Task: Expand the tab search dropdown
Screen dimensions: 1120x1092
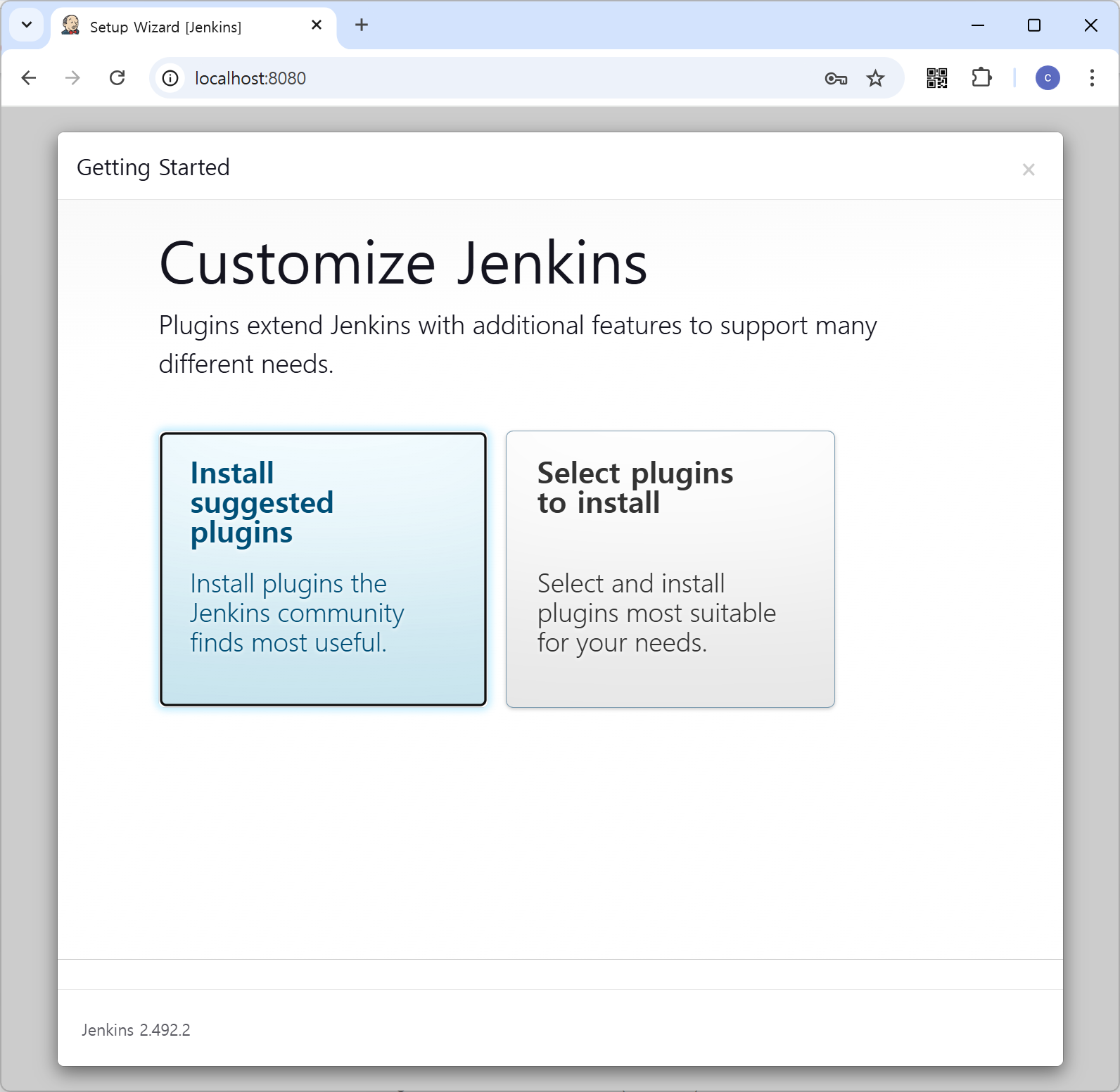Action: point(27,25)
